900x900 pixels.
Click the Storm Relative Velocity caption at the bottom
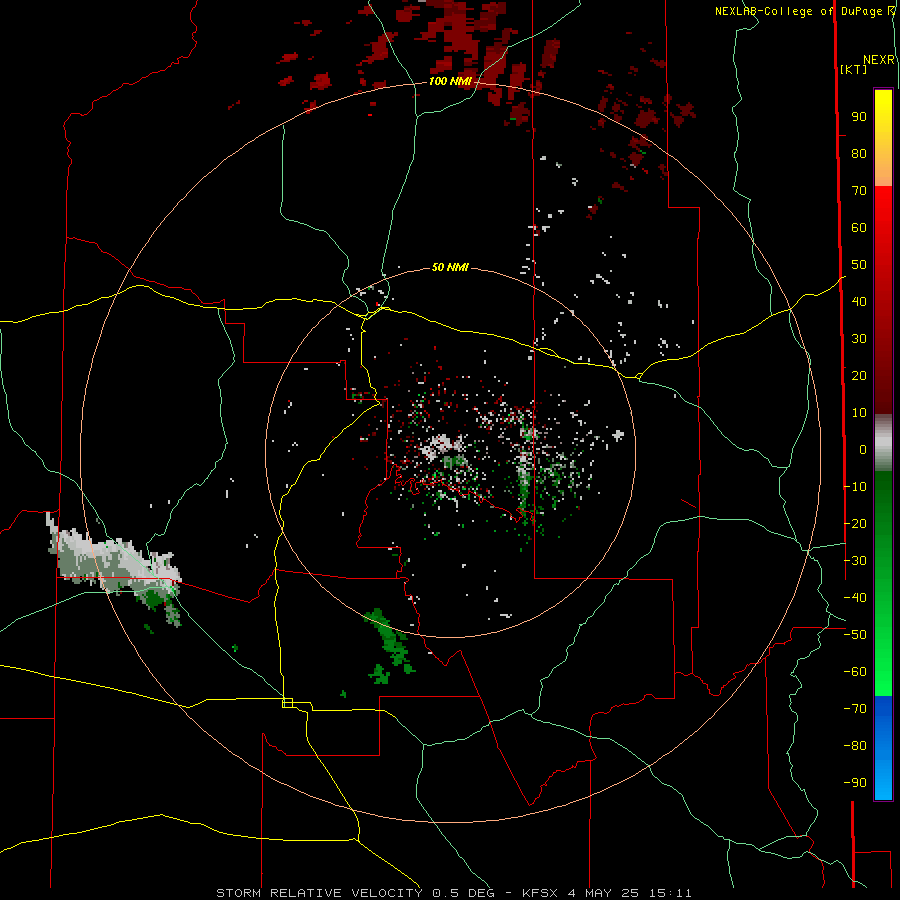coord(453,893)
